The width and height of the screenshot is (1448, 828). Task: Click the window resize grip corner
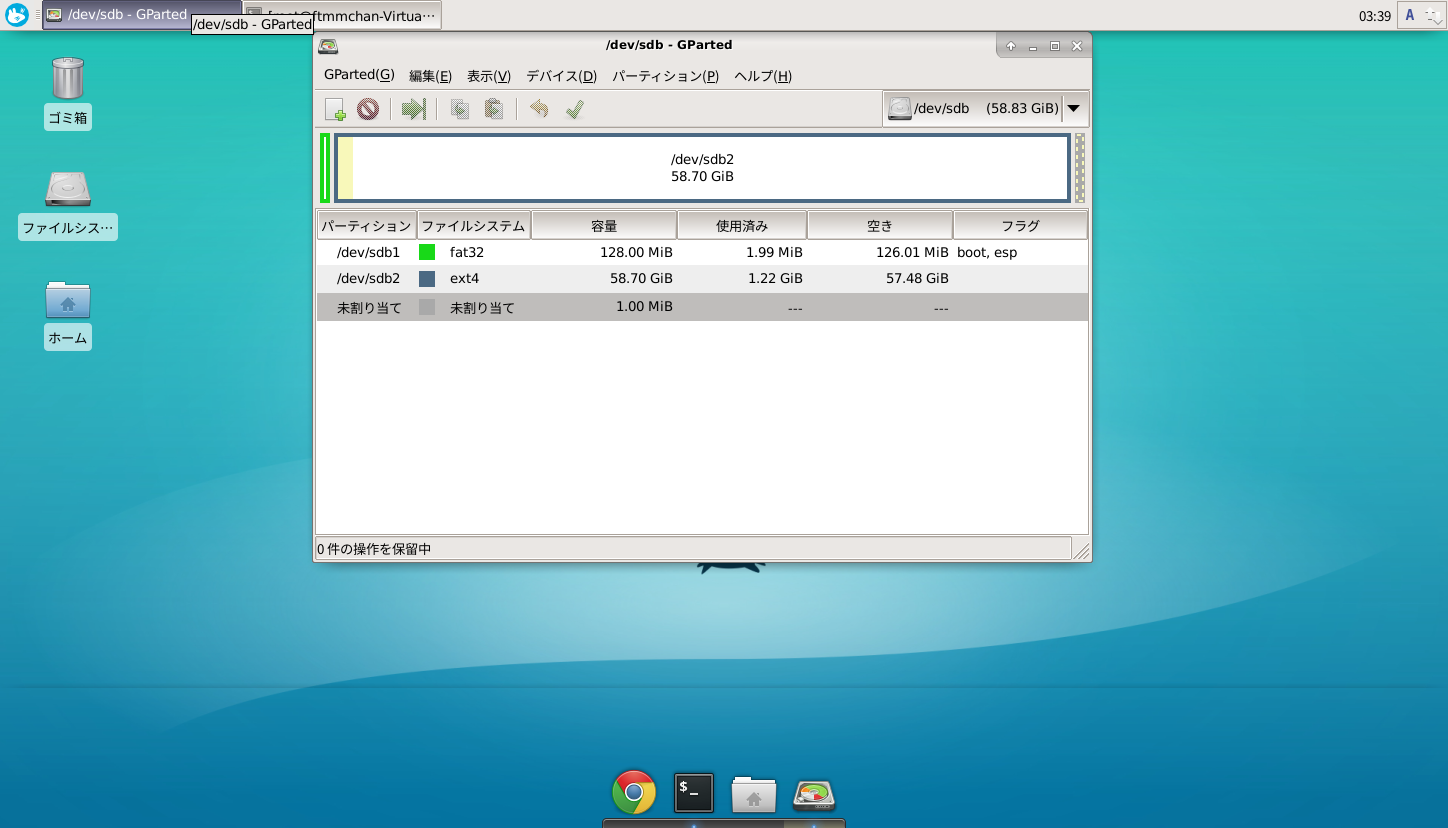[1081, 550]
